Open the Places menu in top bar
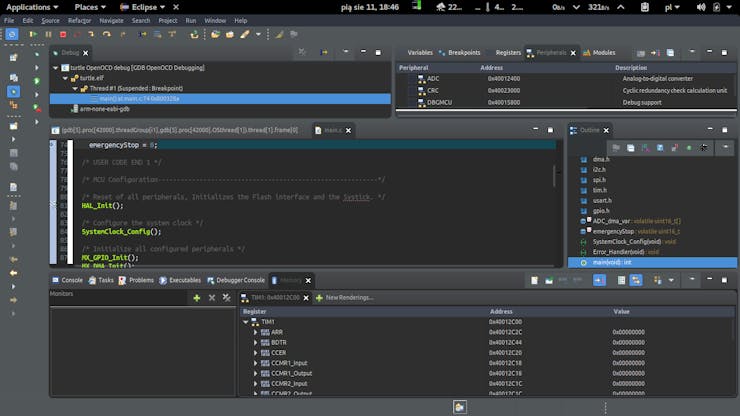Screen dimensions: 740x416 (x=90, y=7)
